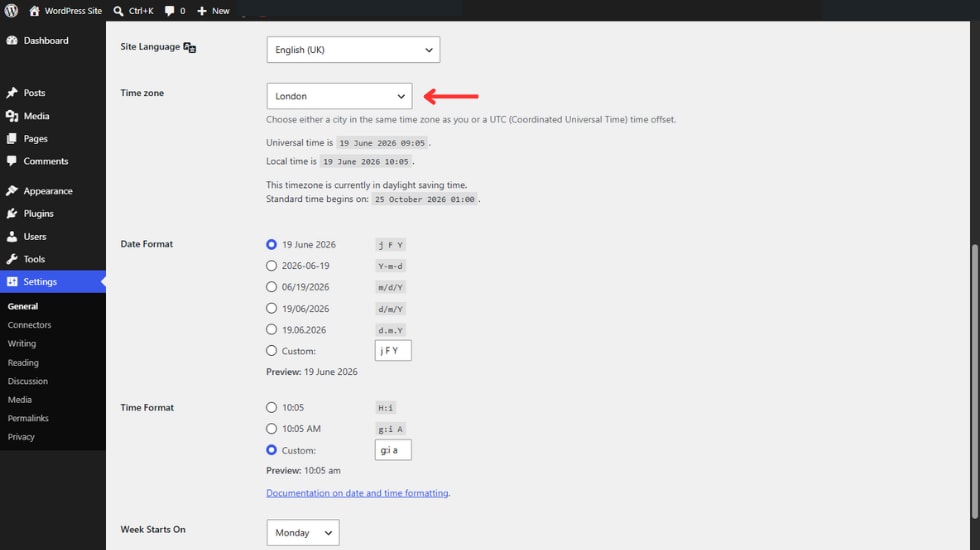Viewport: 980px width, 550px height.
Task: Select the 19/06/2026 date format
Action: pyautogui.click(x=271, y=308)
